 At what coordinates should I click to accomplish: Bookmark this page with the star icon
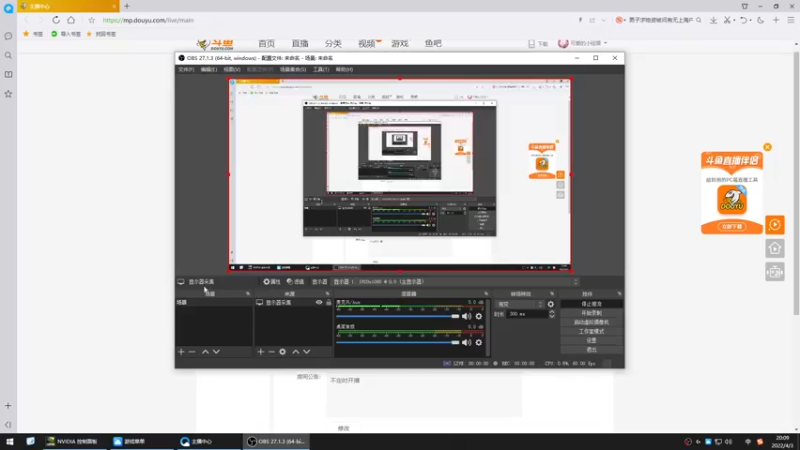tap(91, 20)
